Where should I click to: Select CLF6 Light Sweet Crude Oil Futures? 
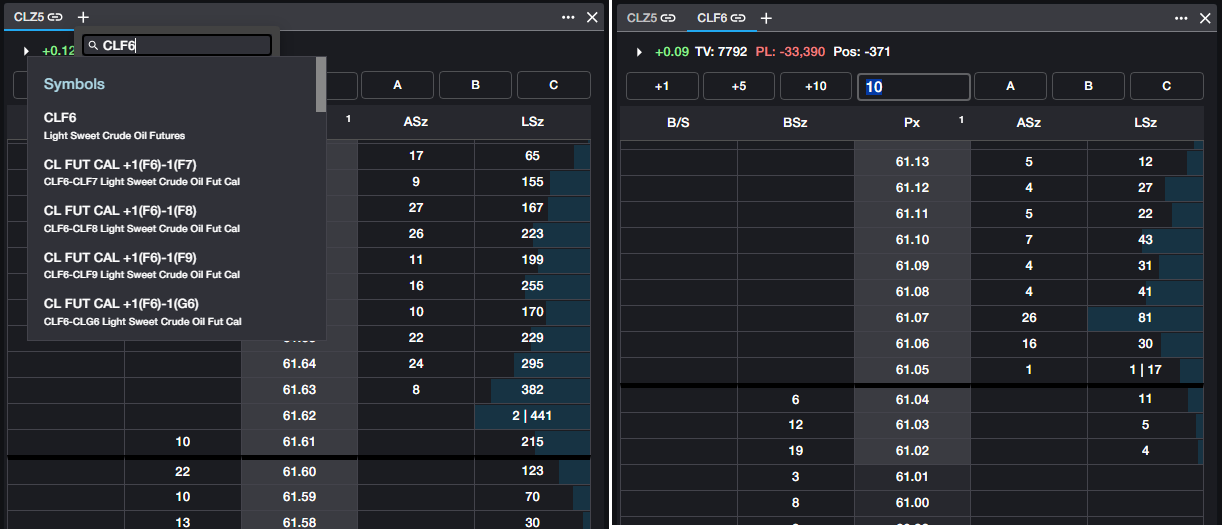114,125
